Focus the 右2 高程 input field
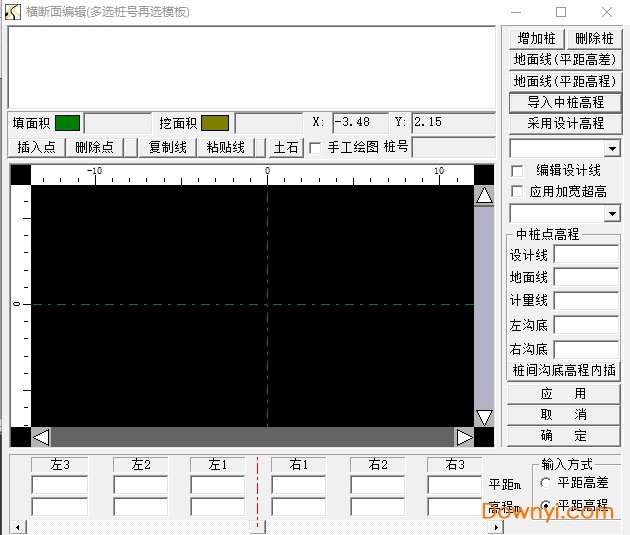 [x=378, y=507]
